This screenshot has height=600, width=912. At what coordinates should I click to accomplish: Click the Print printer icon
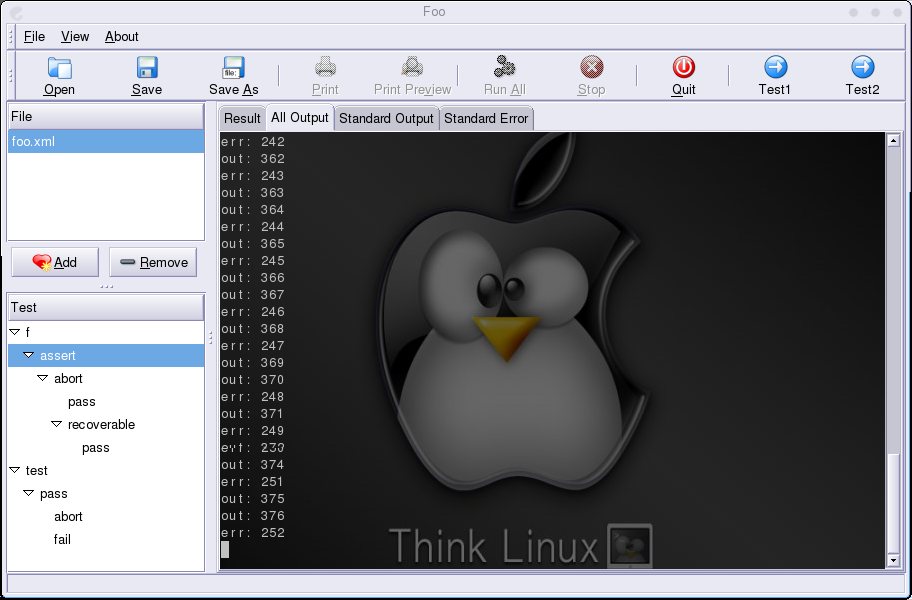point(325,67)
